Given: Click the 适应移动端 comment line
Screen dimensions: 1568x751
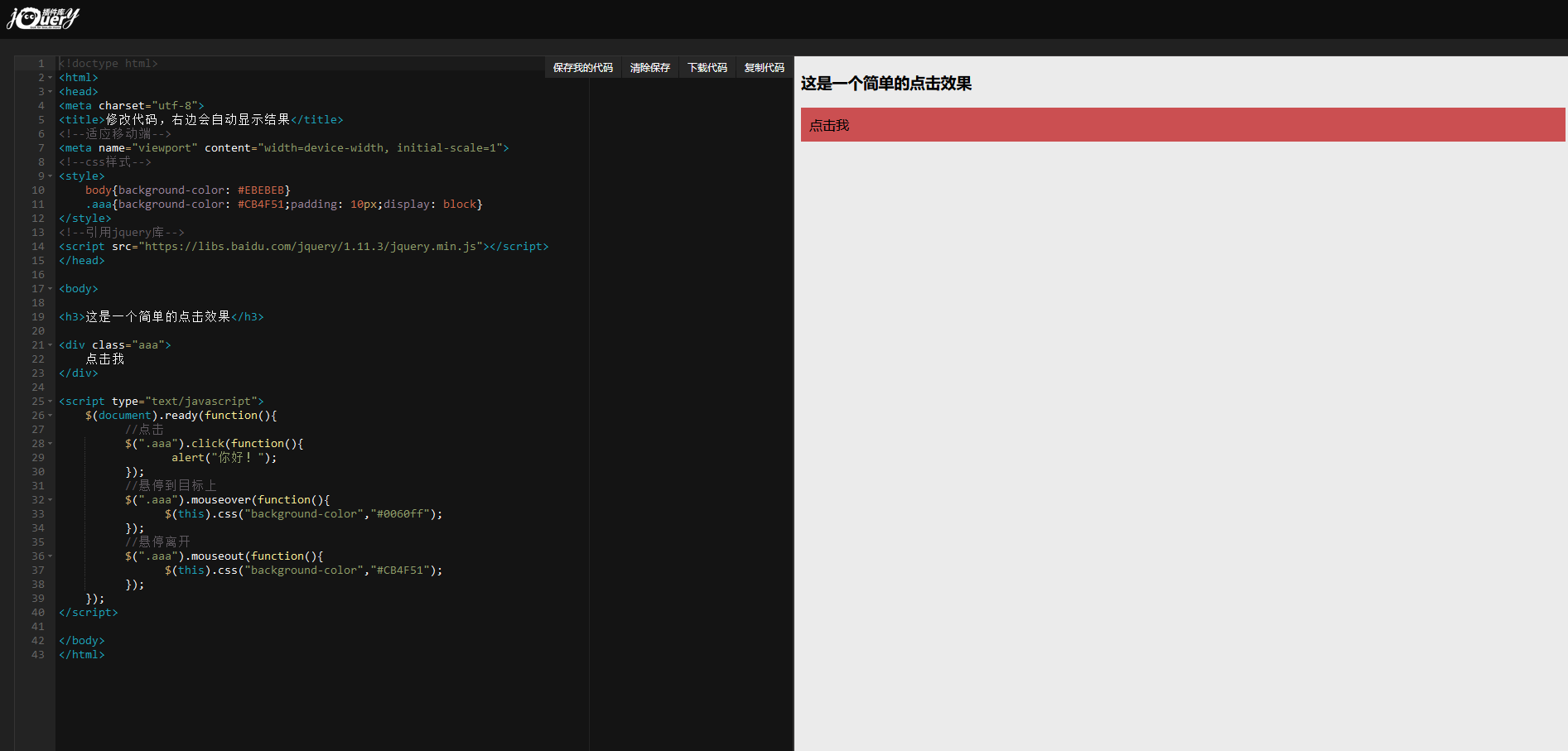Looking at the screenshot, I should 115,134.
